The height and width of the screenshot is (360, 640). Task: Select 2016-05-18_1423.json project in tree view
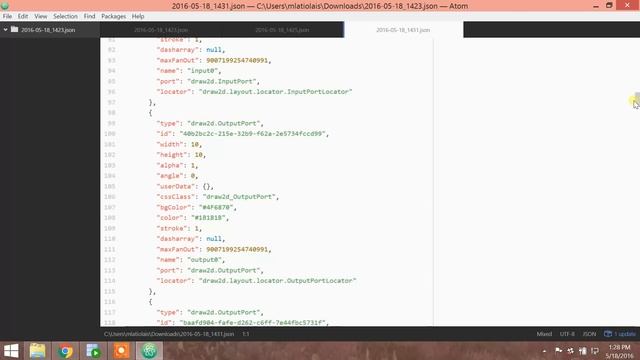(x=48, y=30)
